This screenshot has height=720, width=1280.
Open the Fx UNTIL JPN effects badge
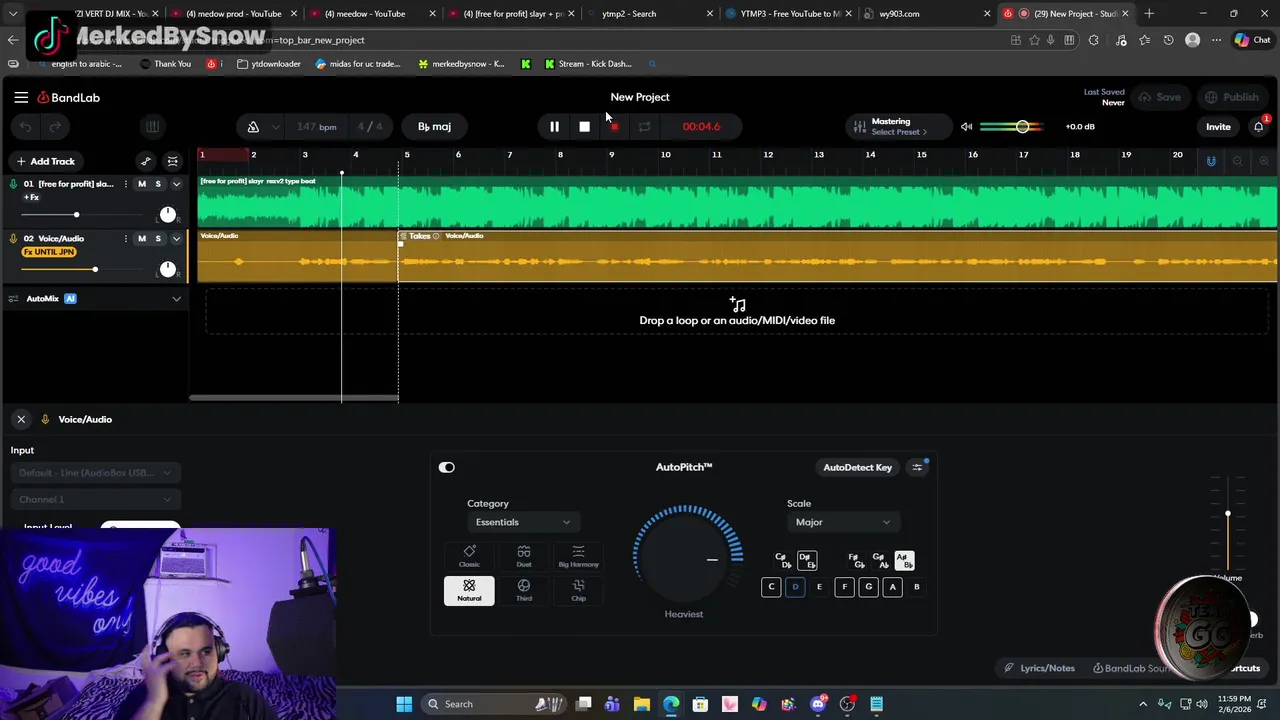click(x=49, y=252)
